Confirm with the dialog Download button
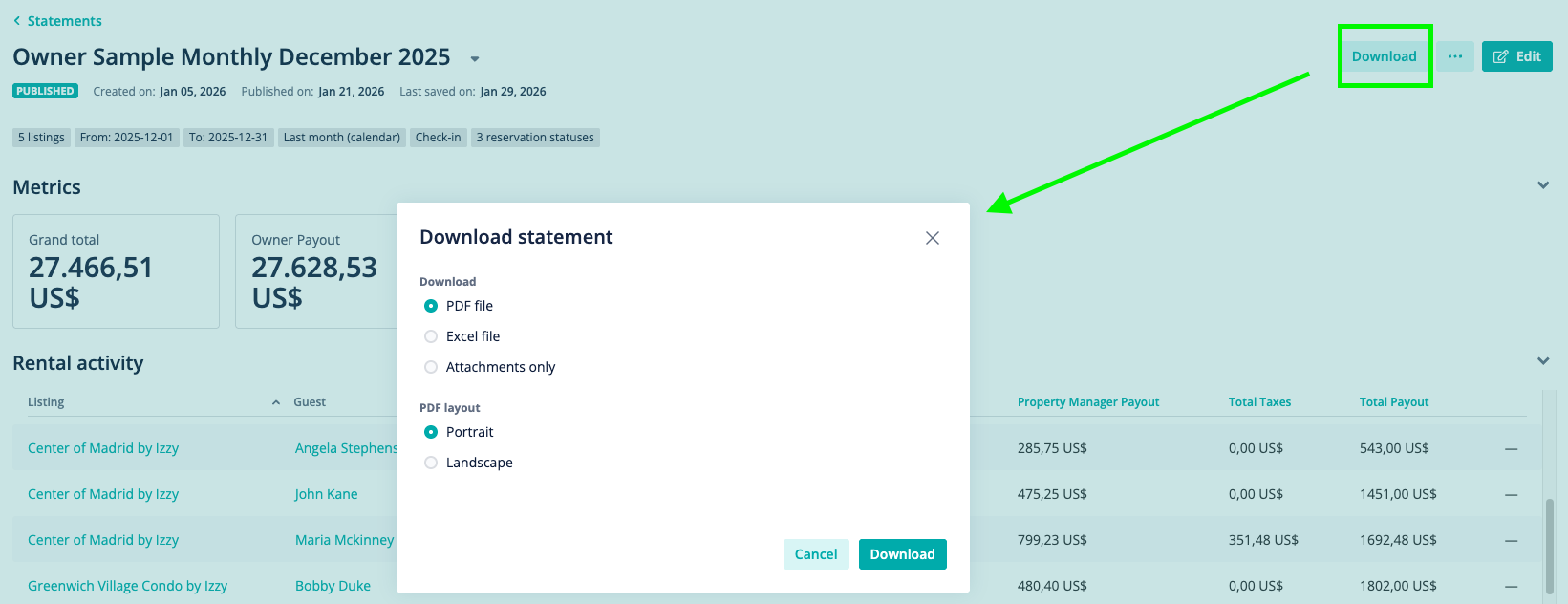 click(902, 554)
